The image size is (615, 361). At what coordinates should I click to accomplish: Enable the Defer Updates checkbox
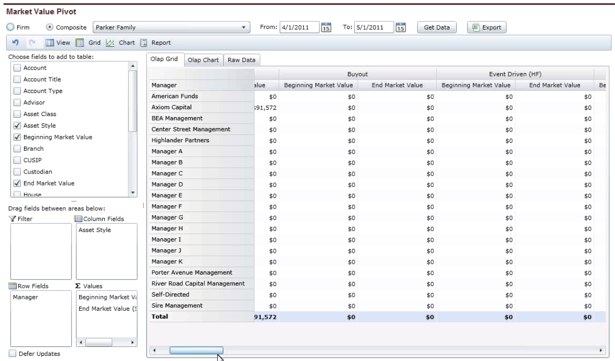coord(12,354)
